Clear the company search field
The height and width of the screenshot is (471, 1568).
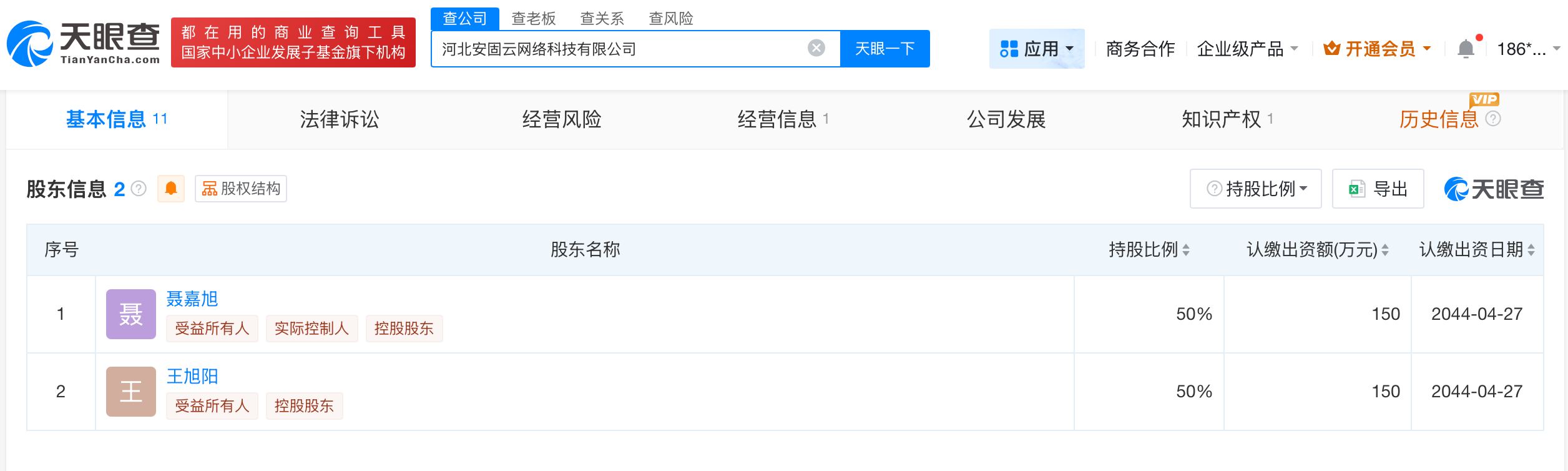816,48
